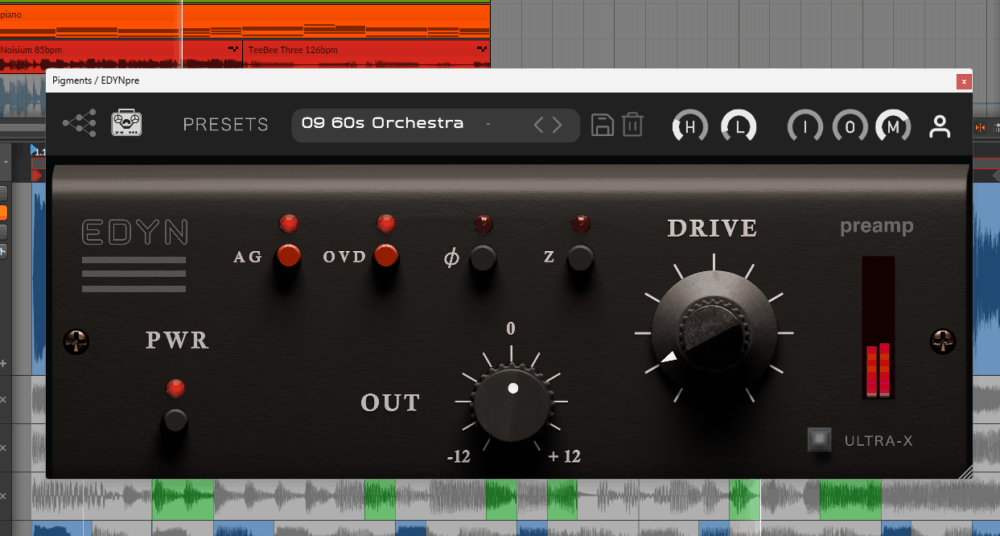The height and width of the screenshot is (536, 1000).
Task: Enable the ULTRA-X square button
Action: point(820,440)
